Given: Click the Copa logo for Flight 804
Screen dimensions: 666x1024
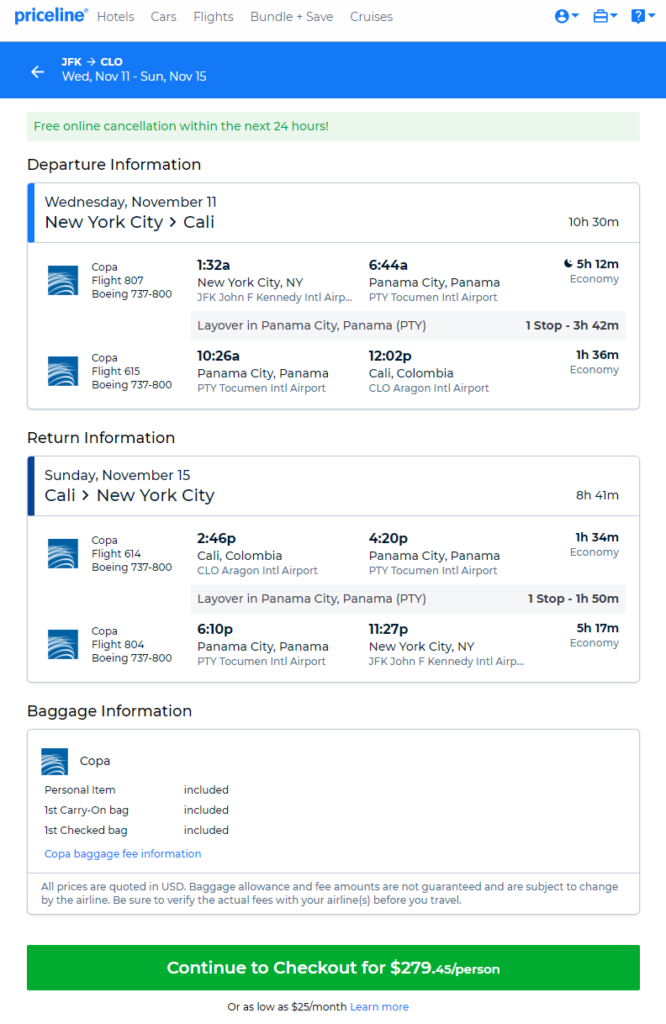Looking at the screenshot, I should pyautogui.click(x=63, y=645).
